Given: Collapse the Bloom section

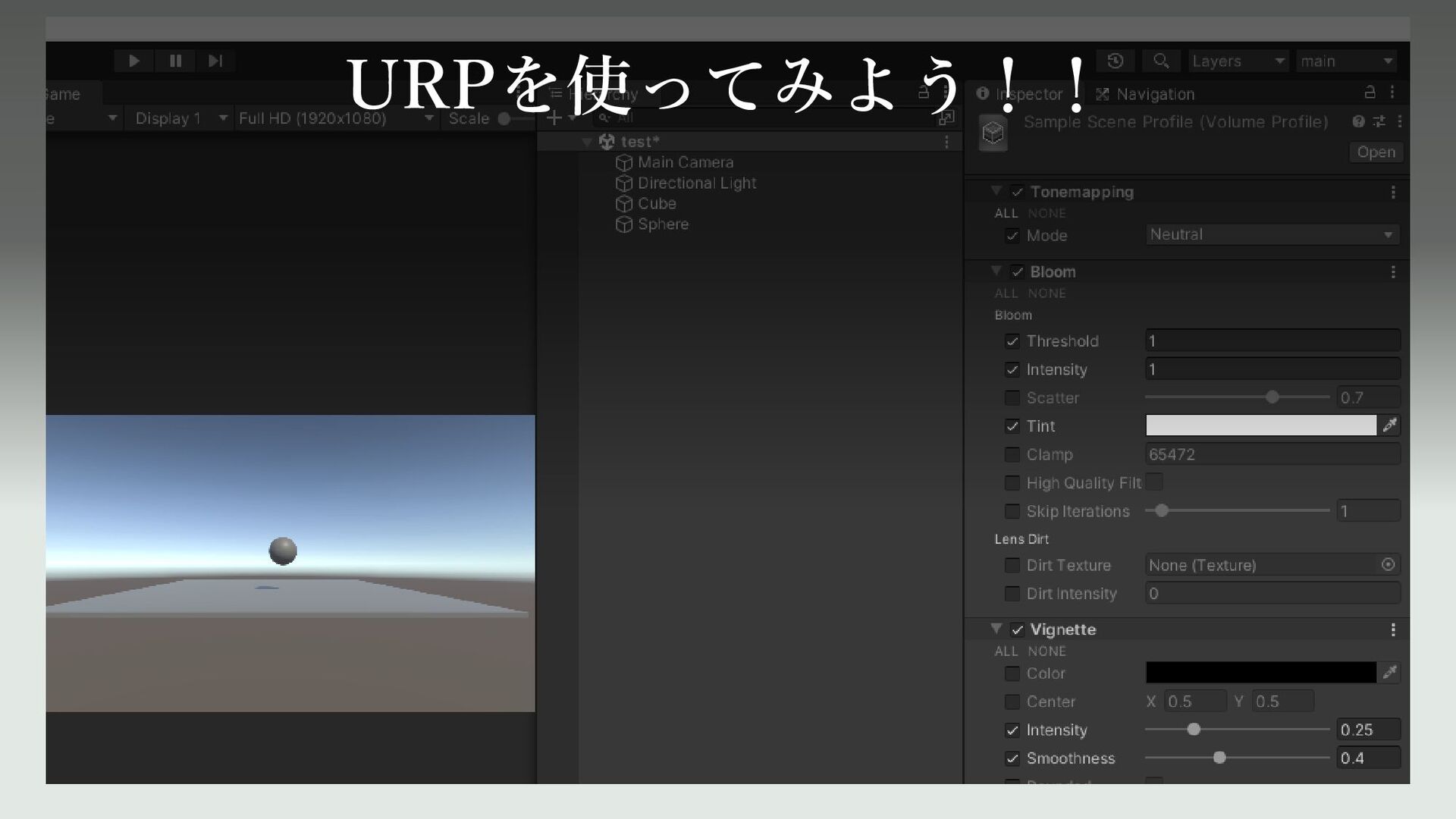Looking at the screenshot, I should [996, 271].
